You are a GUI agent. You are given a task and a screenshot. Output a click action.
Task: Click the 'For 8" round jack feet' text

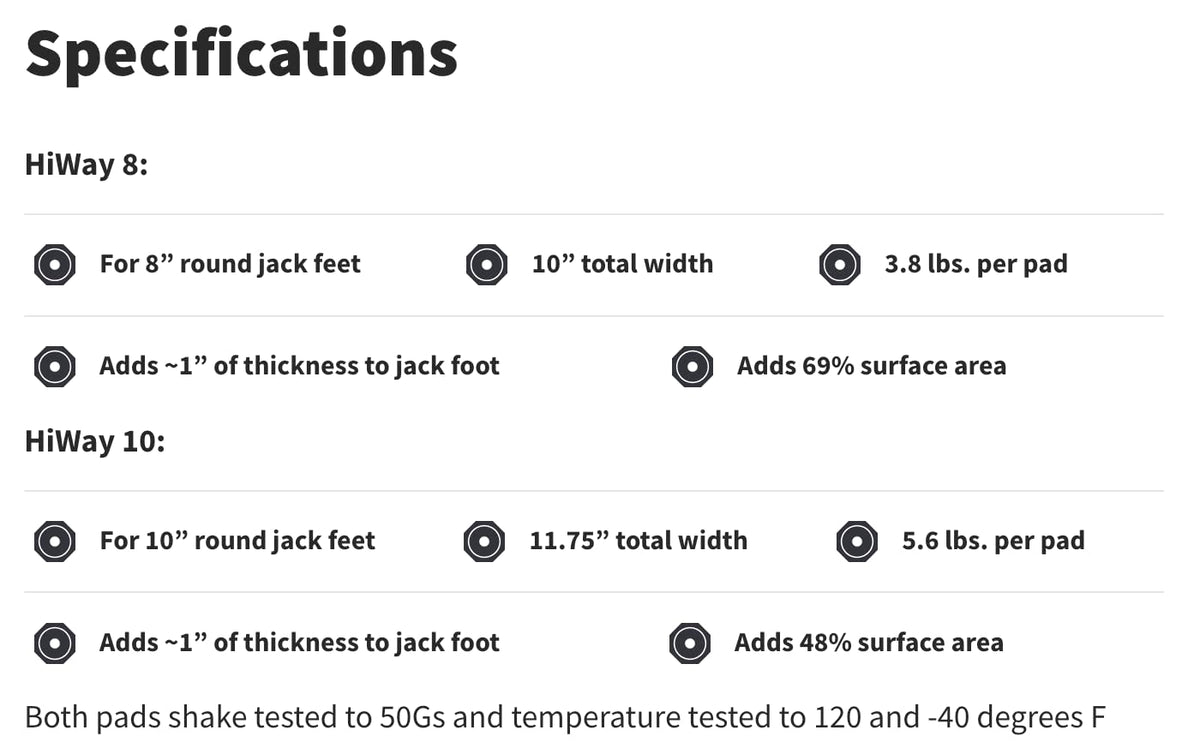[230, 264]
